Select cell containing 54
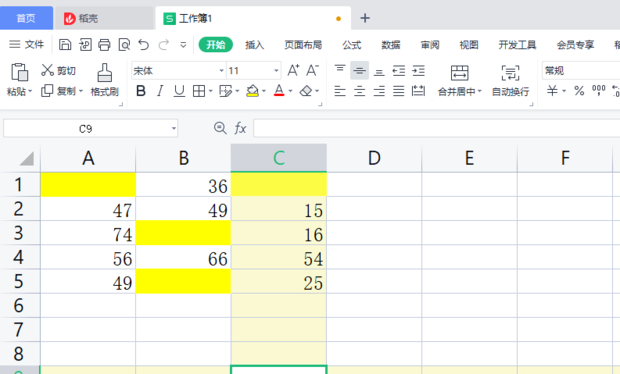Viewport: 620px width, 374px height. (279, 257)
